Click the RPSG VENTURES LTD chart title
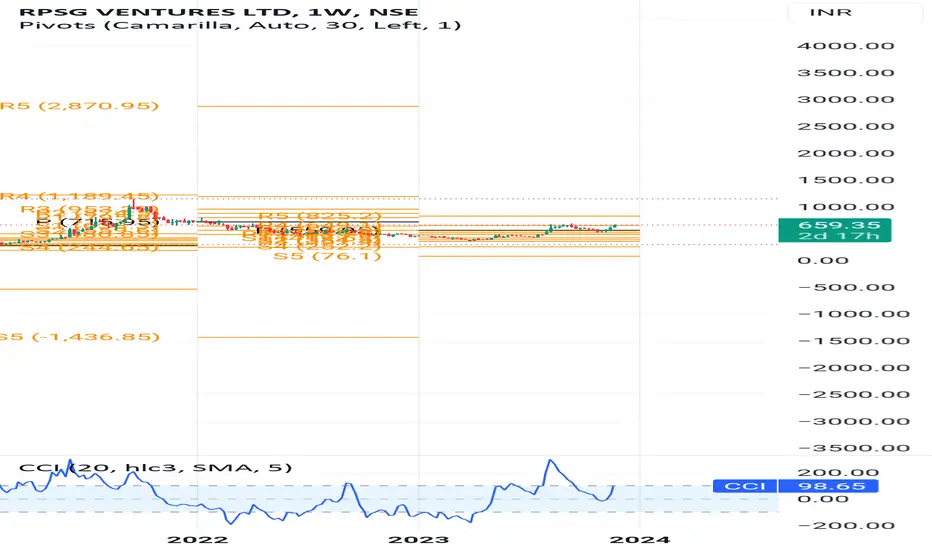 tap(219, 11)
